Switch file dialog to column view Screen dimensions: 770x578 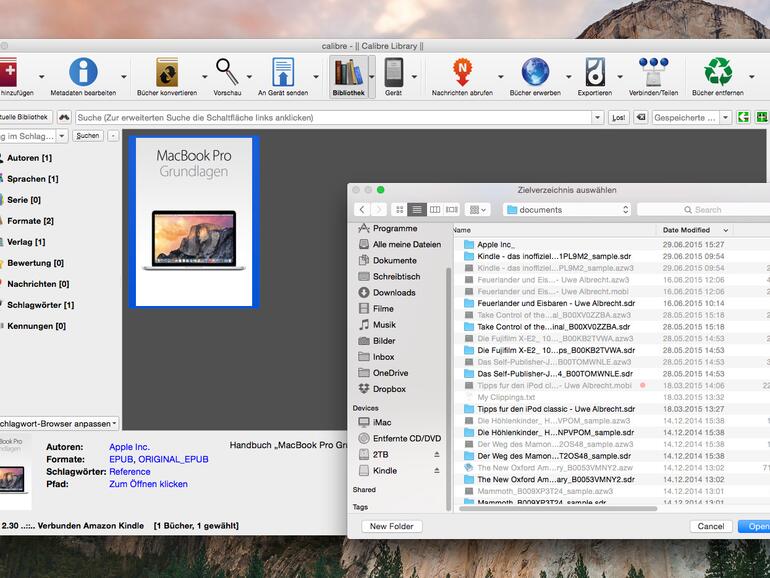[435, 209]
